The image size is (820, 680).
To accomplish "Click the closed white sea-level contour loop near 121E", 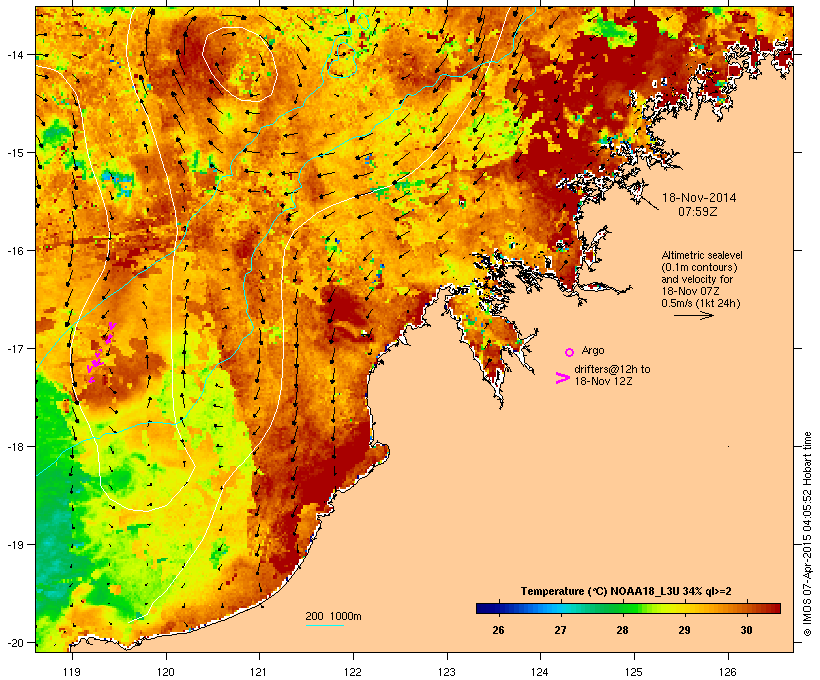I will tap(240, 64).
